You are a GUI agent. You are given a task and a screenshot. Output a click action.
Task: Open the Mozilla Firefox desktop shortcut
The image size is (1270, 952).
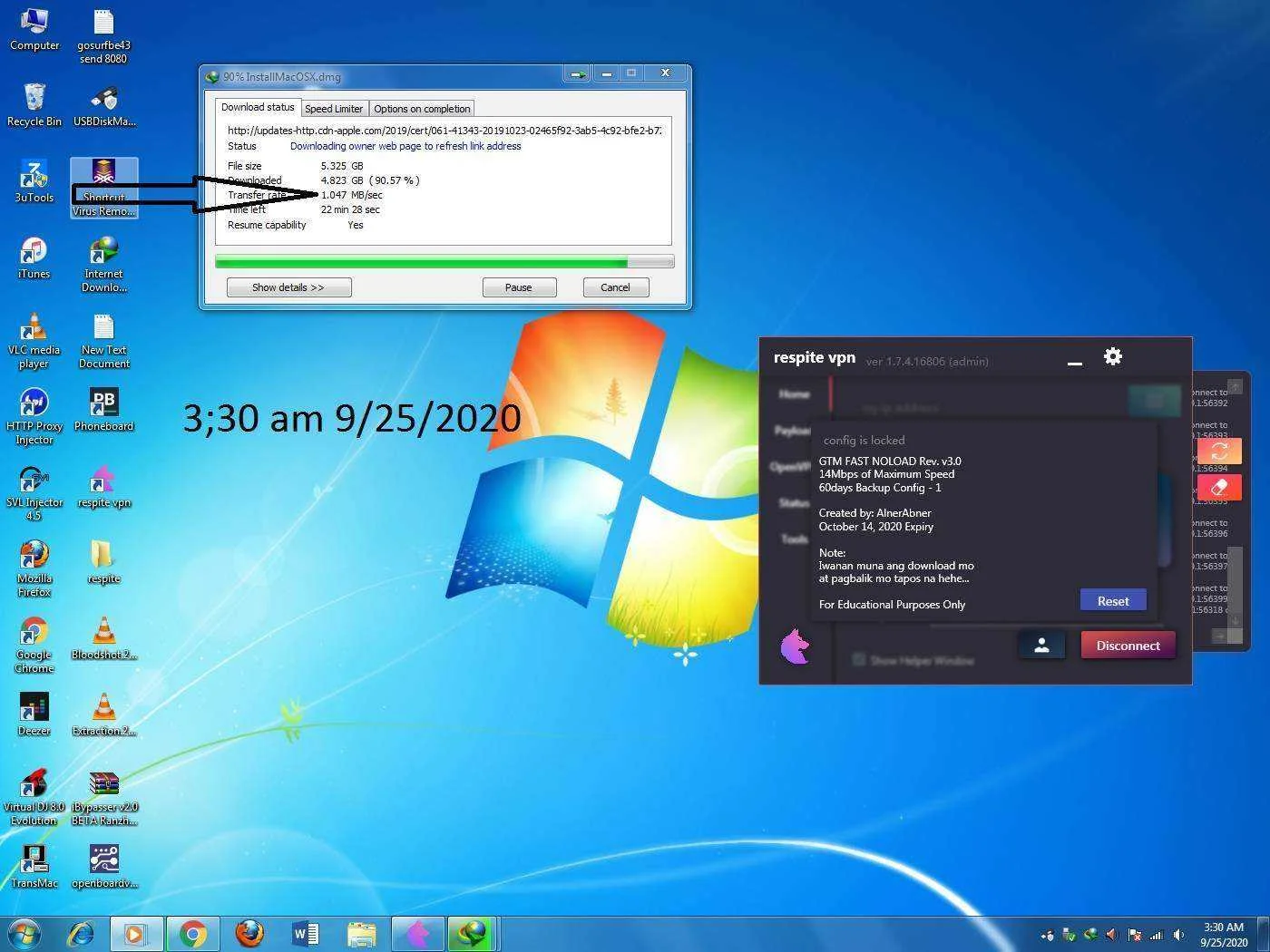pos(34,569)
